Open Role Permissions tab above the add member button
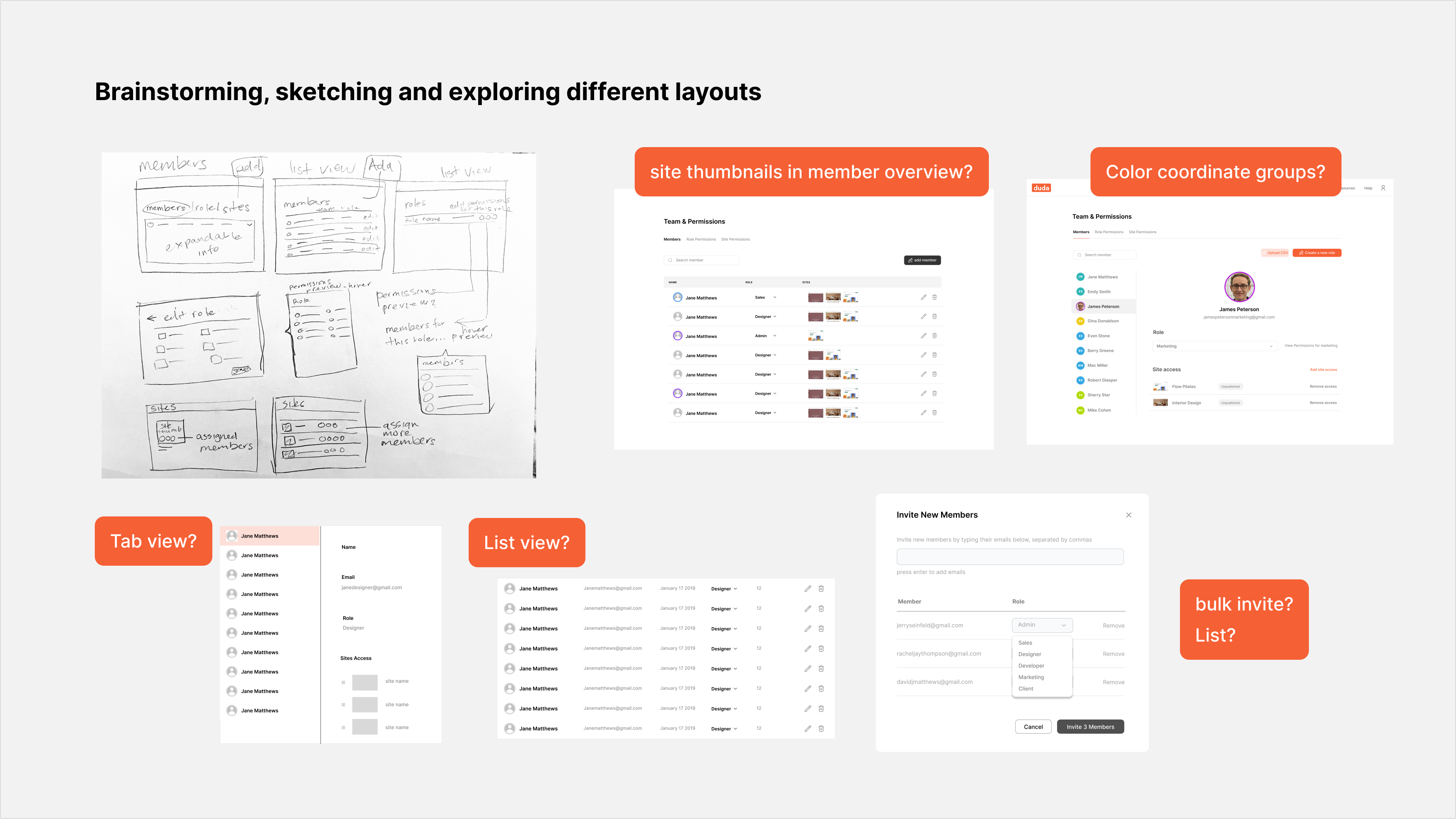The height and width of the screenshot is (819, 1456). tap(701, 240)
